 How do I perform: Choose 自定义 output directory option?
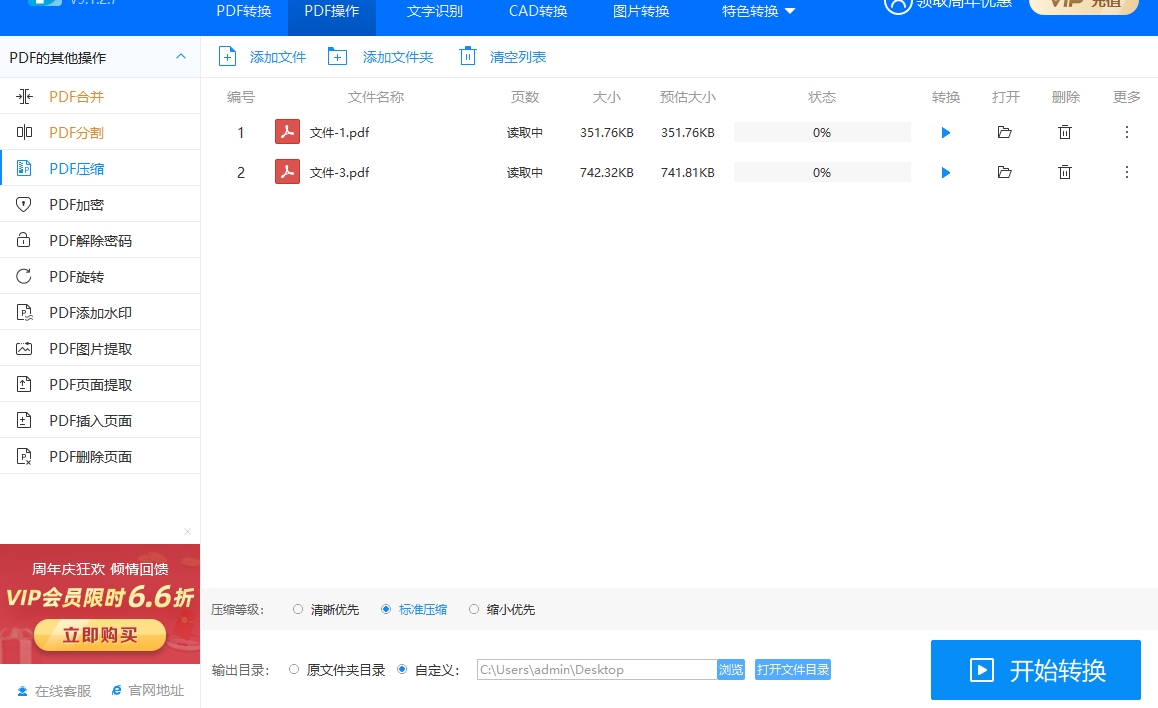[x=402, y=670]
